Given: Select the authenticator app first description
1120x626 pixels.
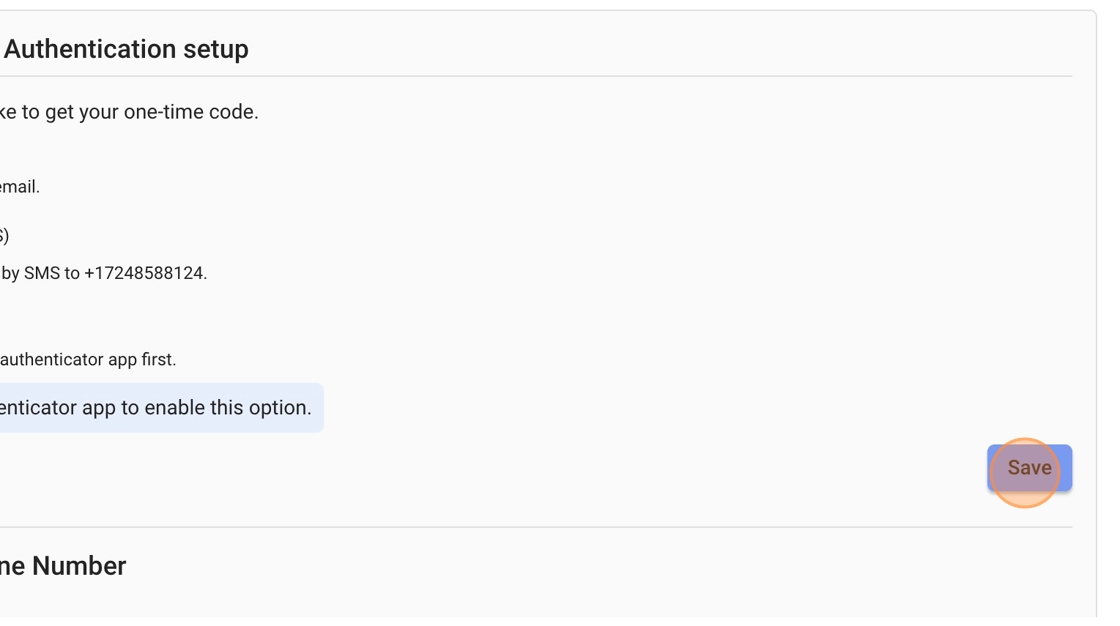Looking at the screenshot, I should point(88,360).
